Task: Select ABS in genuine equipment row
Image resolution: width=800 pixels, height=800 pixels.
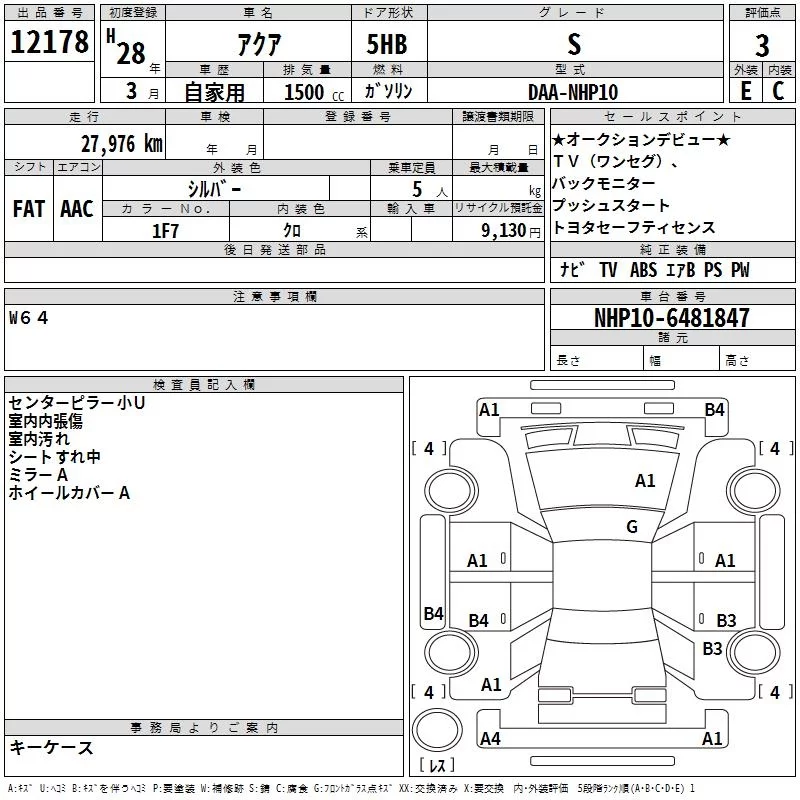Action: point(643,269)
